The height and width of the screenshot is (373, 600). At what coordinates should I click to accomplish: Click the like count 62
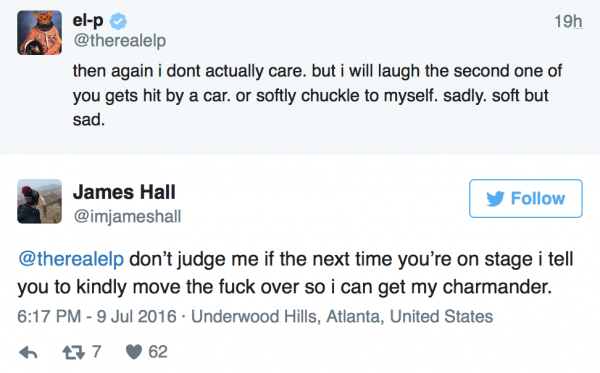click(158, 352)
